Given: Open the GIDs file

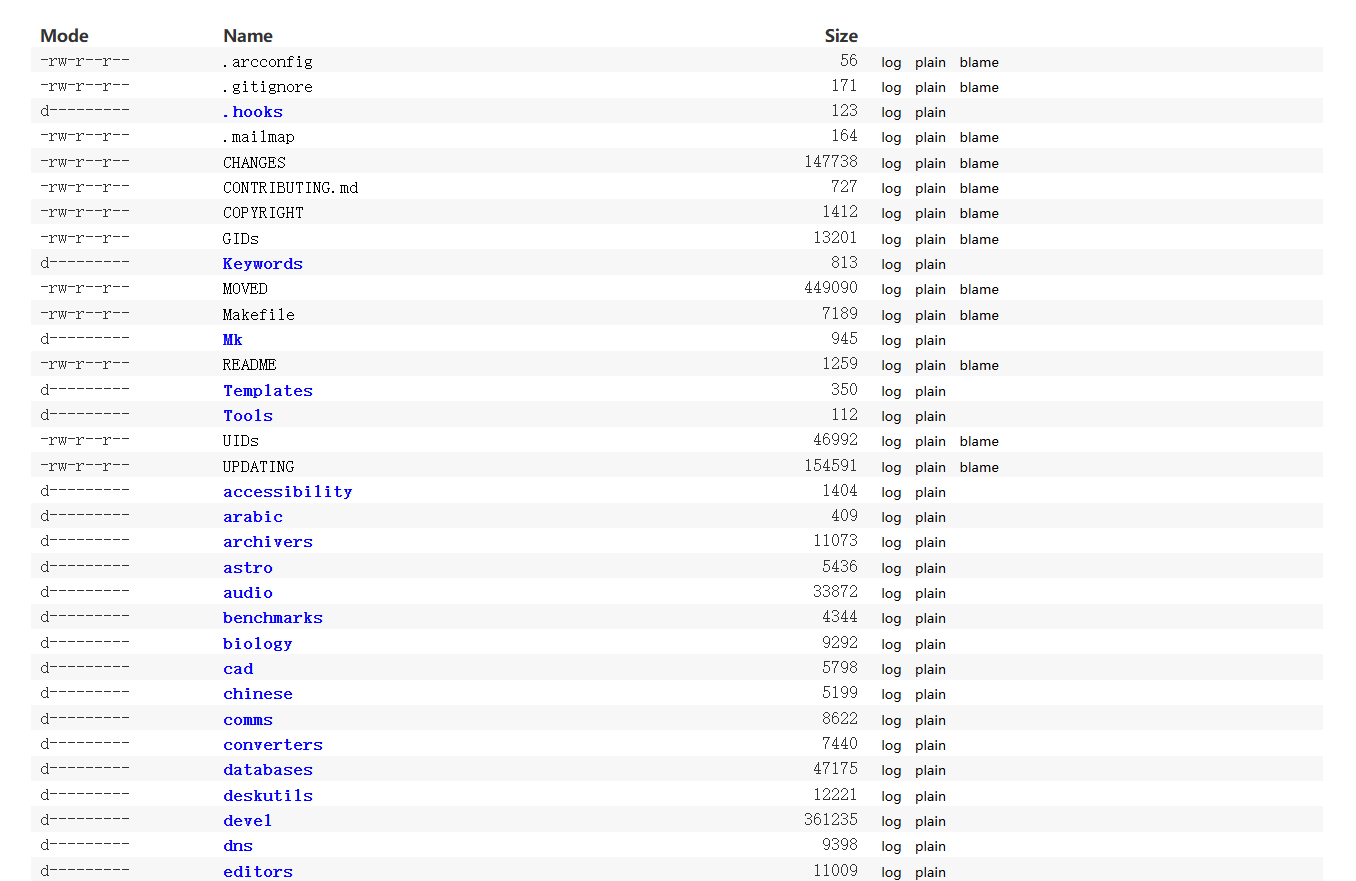Looking at the screenshot, I should tap(240, 239).
